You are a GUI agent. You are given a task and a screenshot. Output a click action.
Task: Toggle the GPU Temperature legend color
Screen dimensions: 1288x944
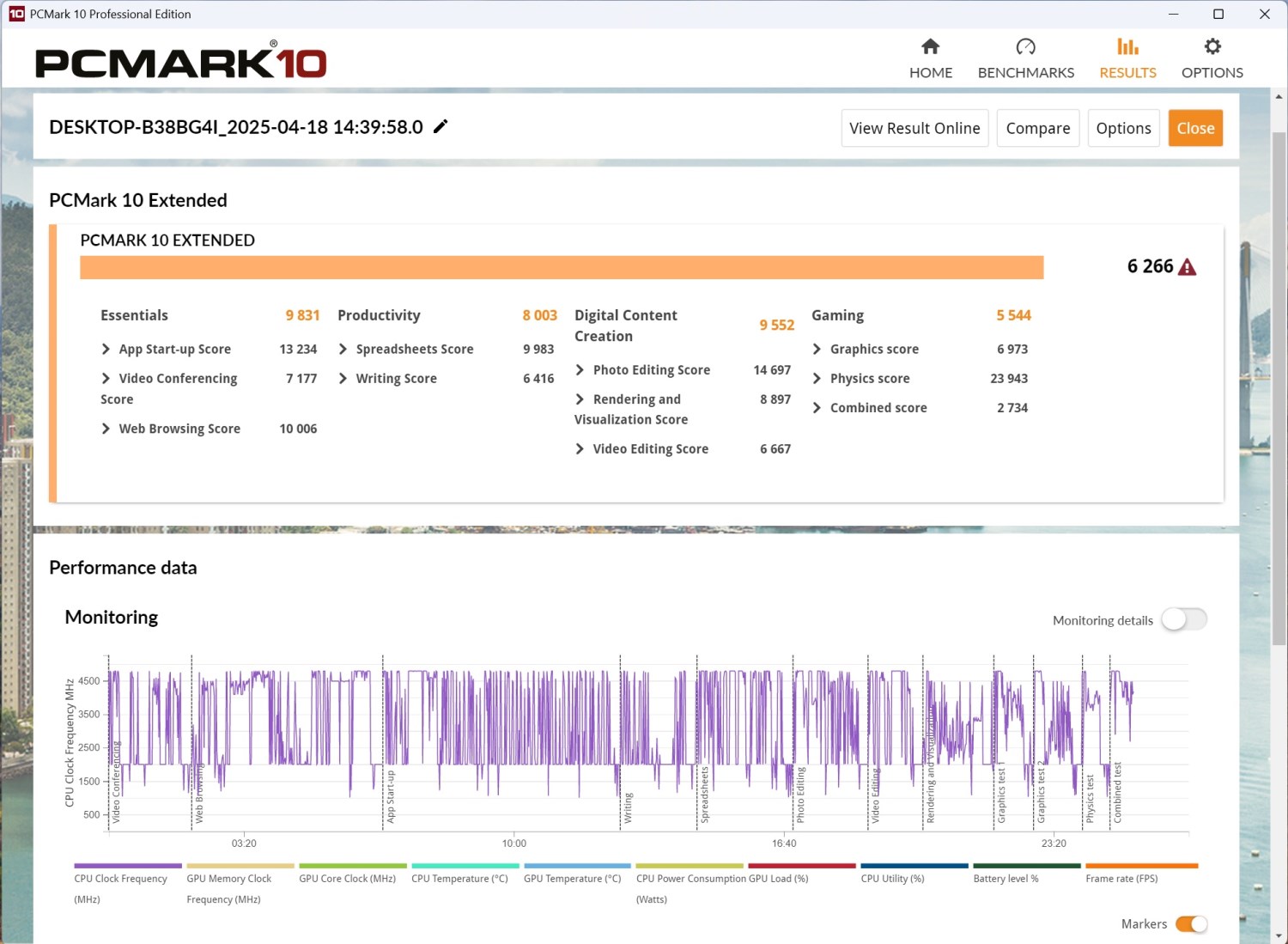(x=577, y=866)
